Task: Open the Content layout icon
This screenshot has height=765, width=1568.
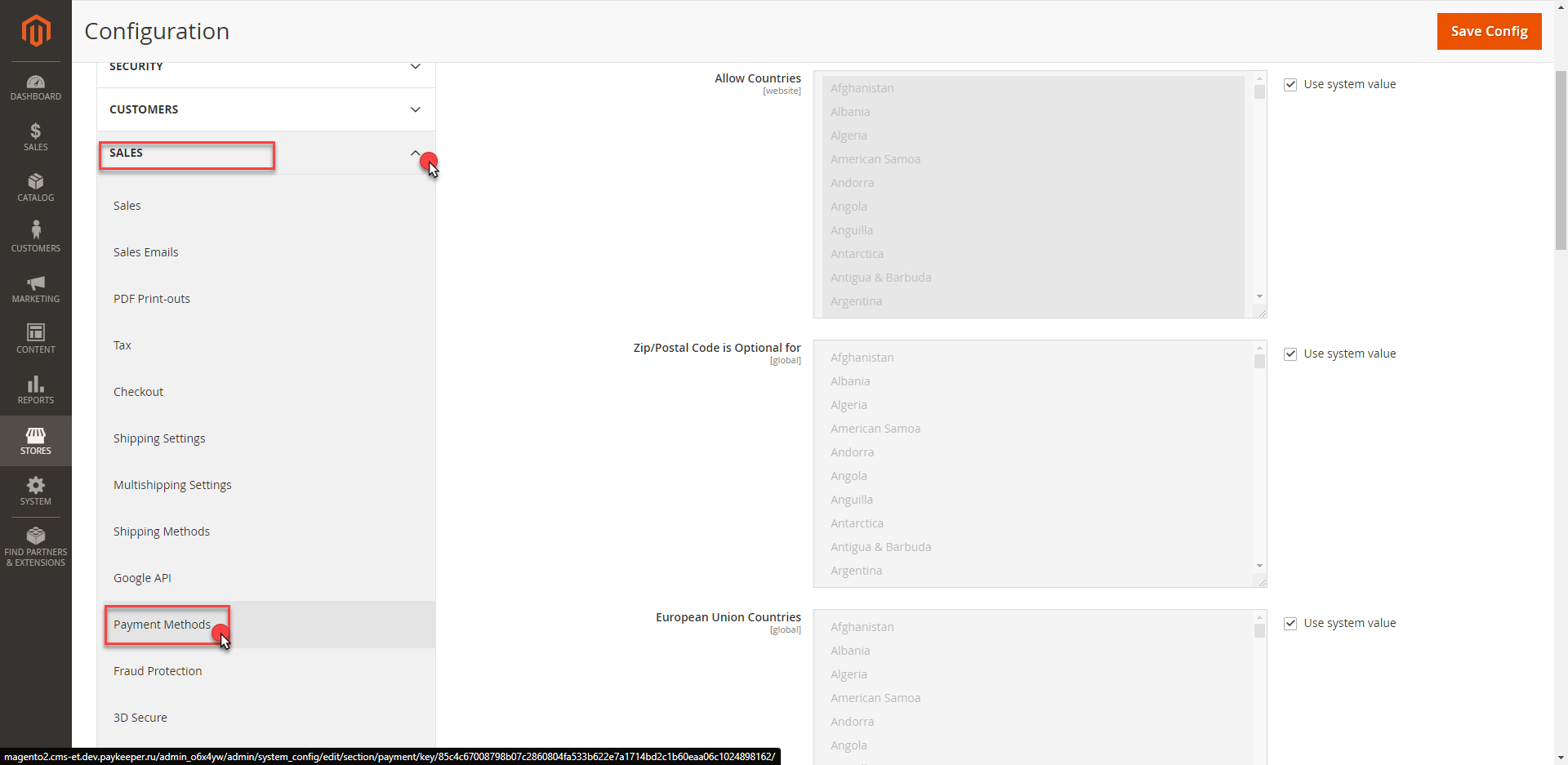Action: (x=36, y=338)
